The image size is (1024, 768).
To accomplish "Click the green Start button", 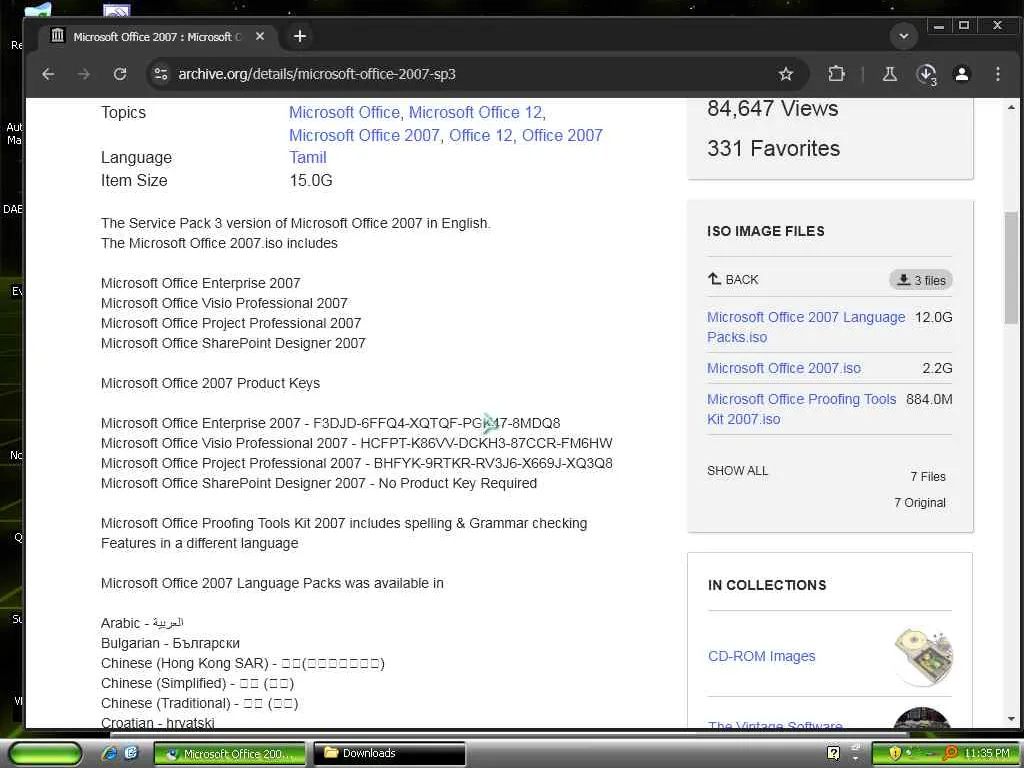I will (45, 754).
